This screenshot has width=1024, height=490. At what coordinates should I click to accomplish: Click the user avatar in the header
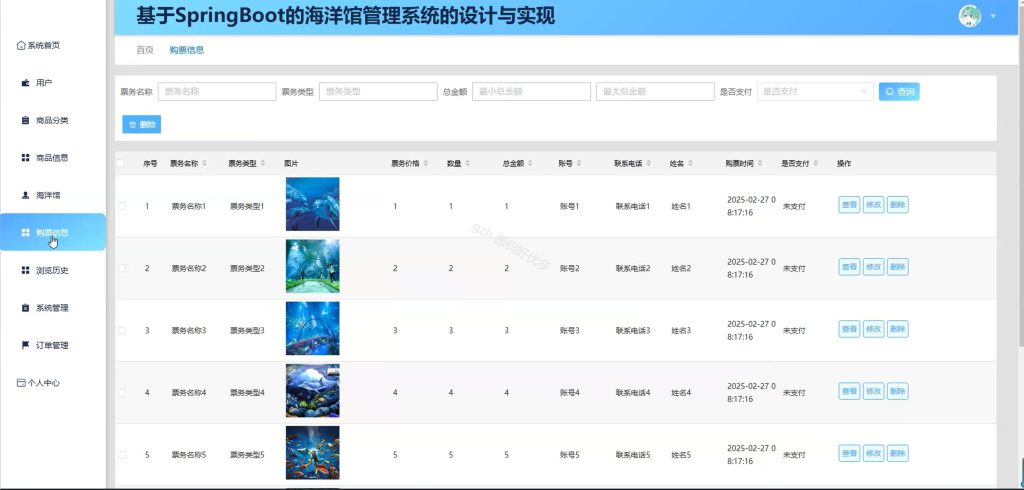point(970,16)
